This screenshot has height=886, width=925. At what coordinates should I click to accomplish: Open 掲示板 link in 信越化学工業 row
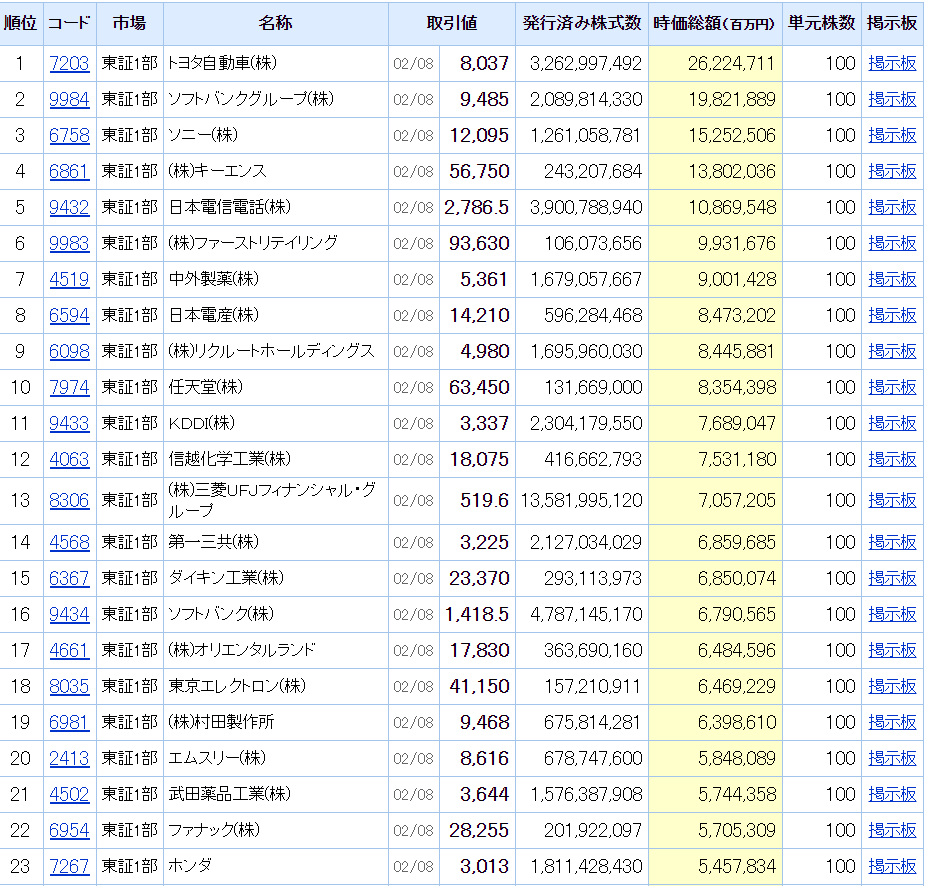[x=892, y=459]
